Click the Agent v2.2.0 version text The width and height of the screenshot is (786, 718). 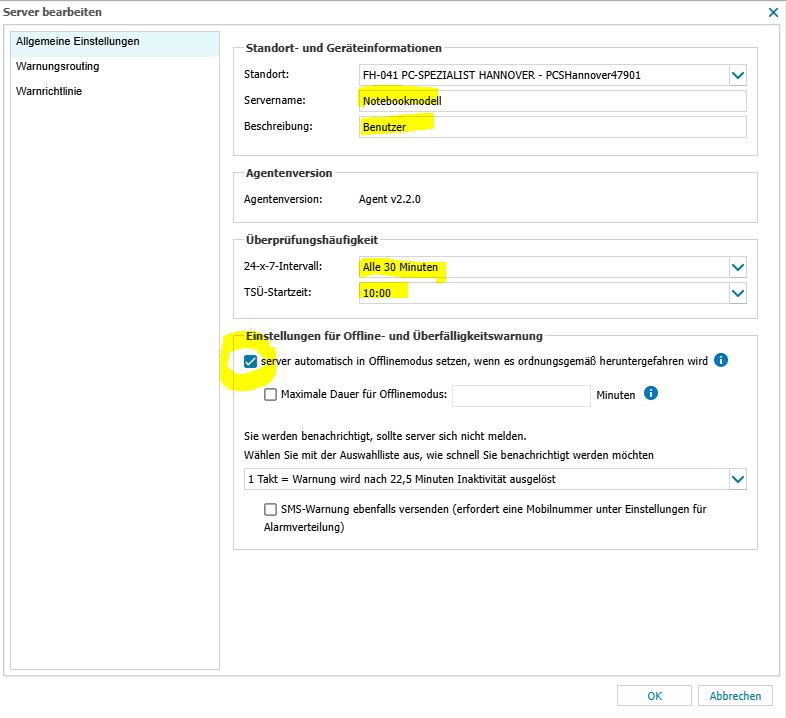click(x=389, y=199)
